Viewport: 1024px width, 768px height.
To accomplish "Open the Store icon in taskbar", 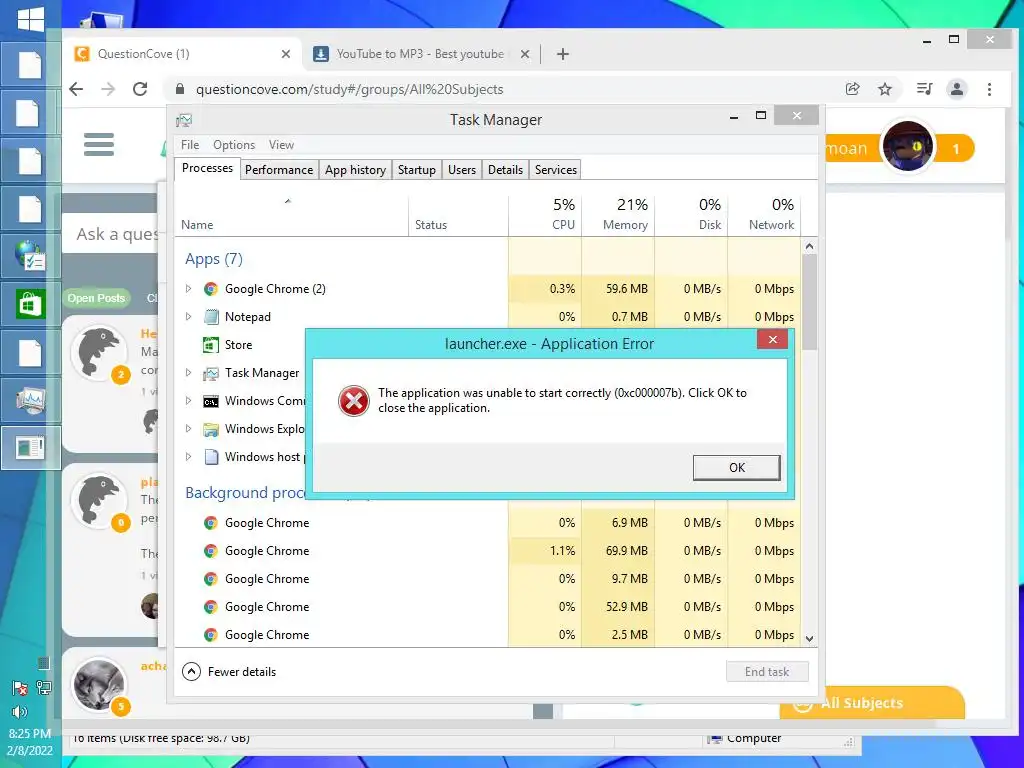I will pos(30,304).
